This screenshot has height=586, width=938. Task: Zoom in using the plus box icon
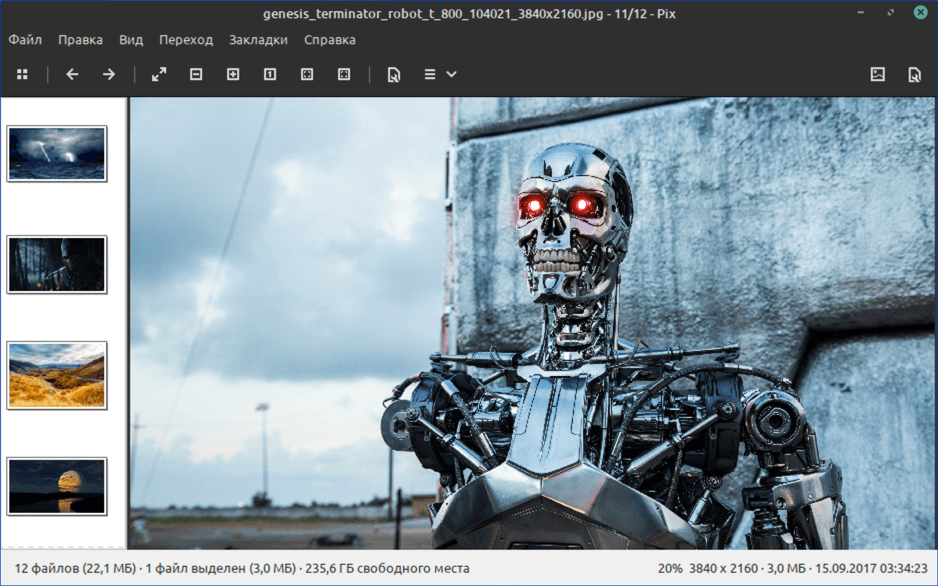[x=233, y=74]
